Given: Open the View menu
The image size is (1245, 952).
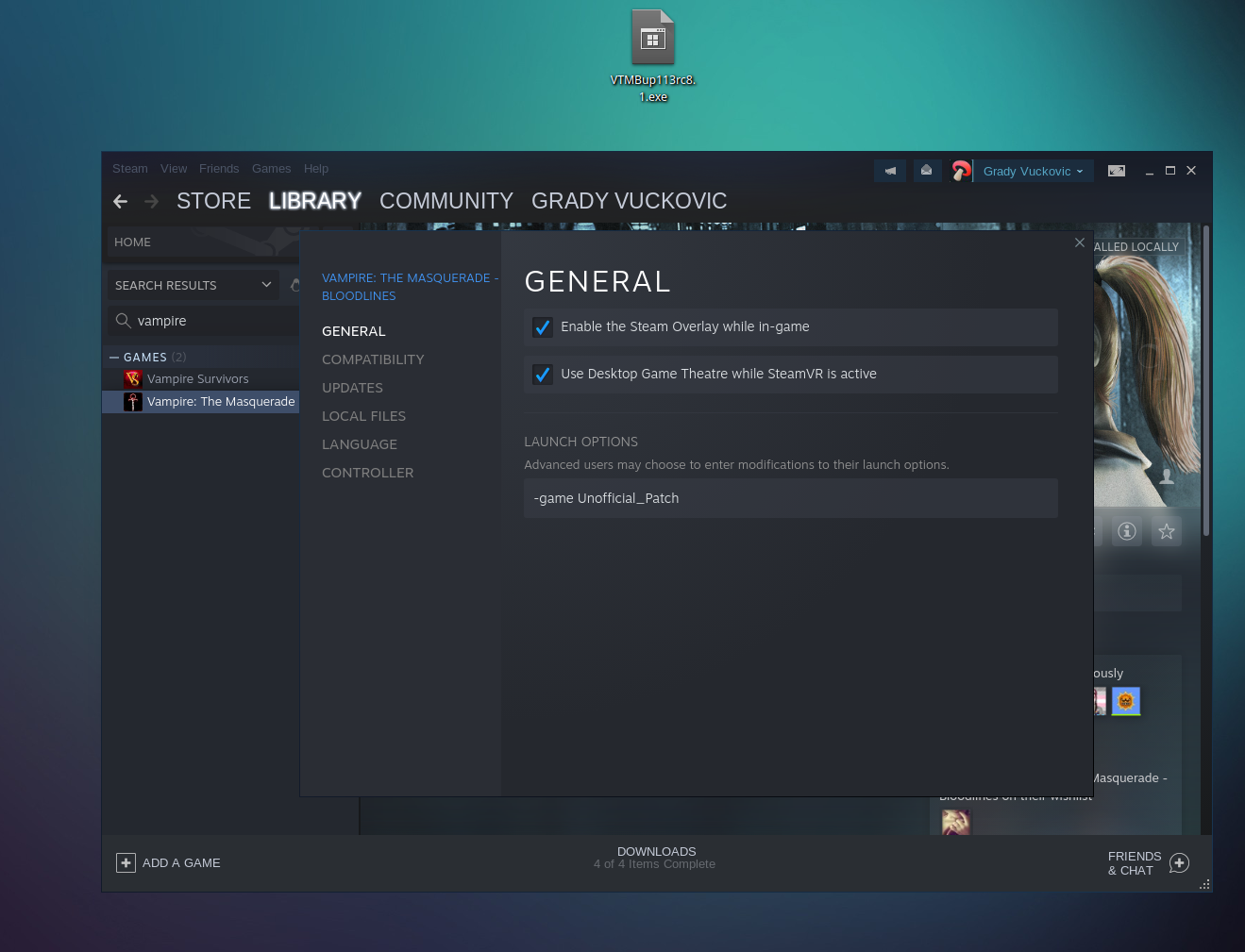Looking at the screenshot, I should (x=174, y=169).
